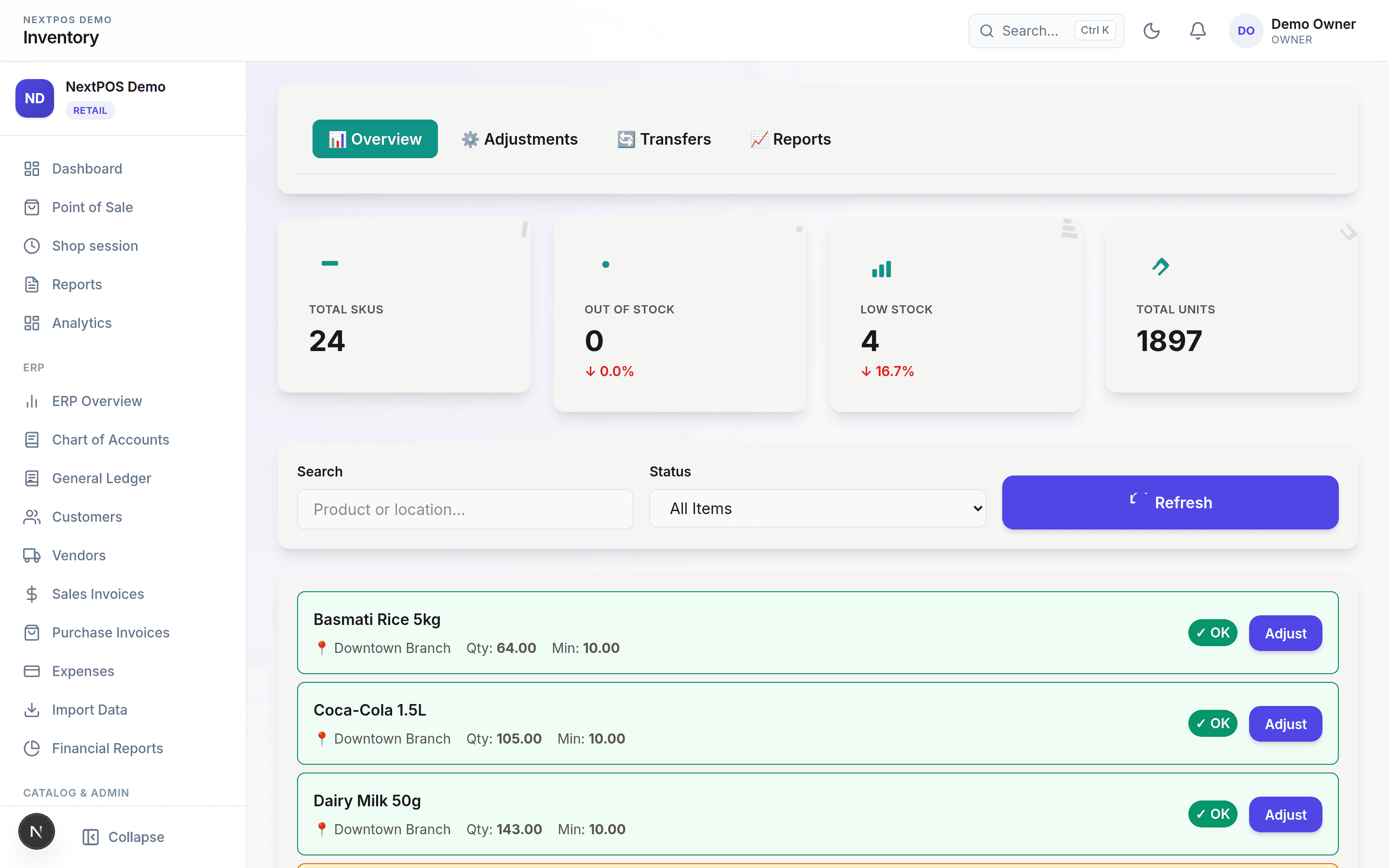The width and height of the screenshot is (1389, 868).
Task: Click the Analytics grid icon
Action: tap(31, 323)
